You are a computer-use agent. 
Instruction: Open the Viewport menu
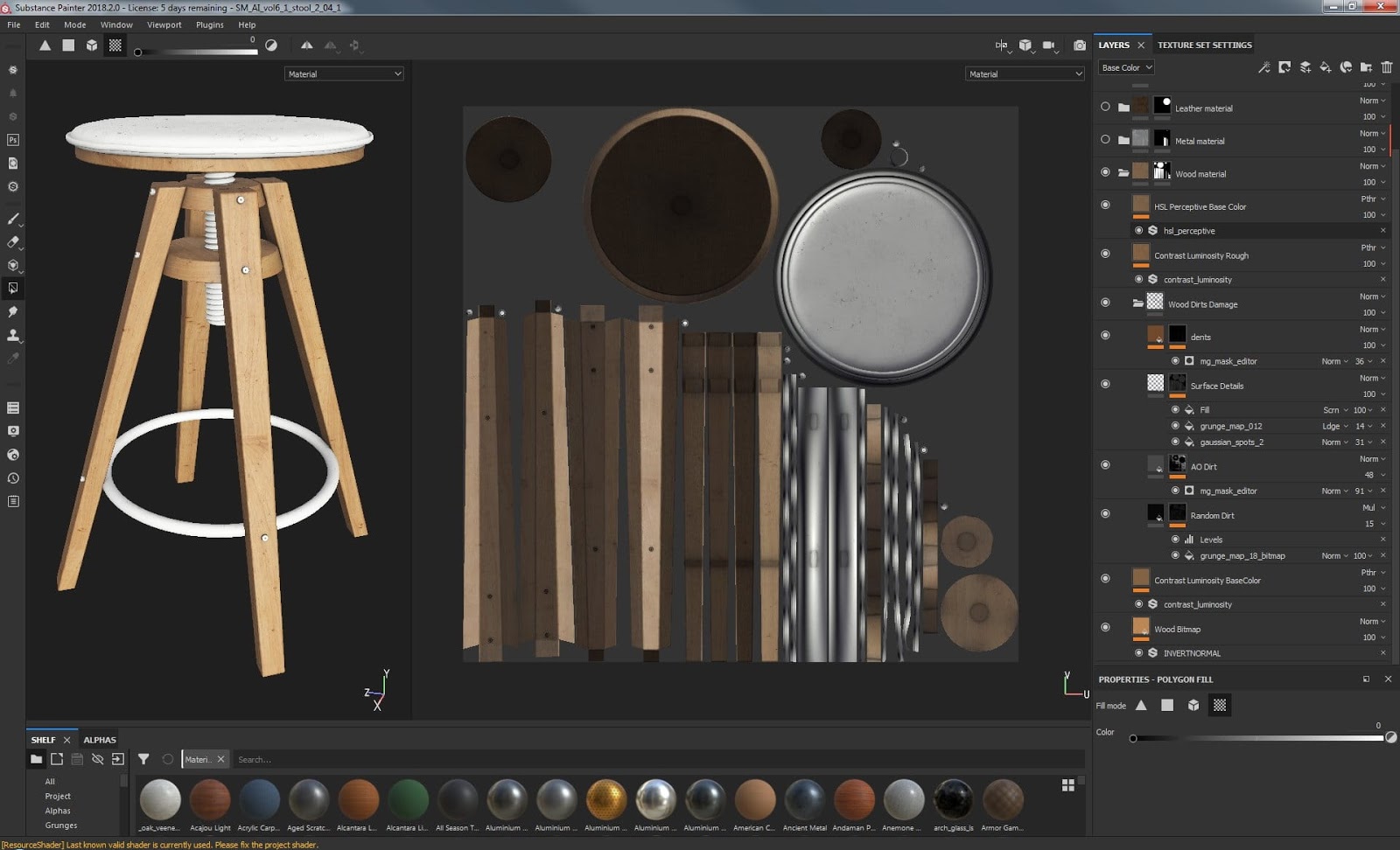coord(164,24)
